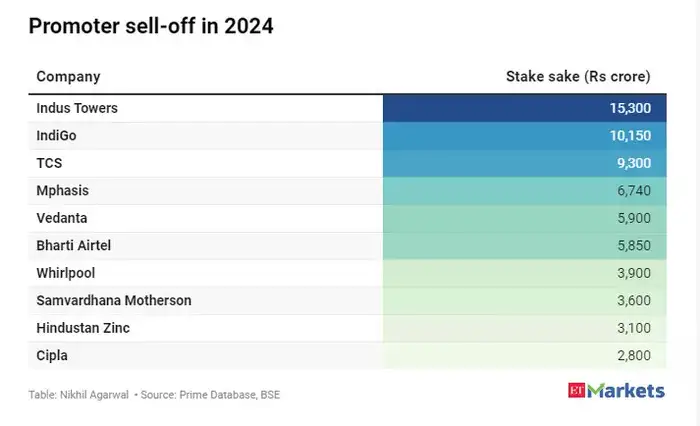Click the Mphasis company name

tap(63, 191)
